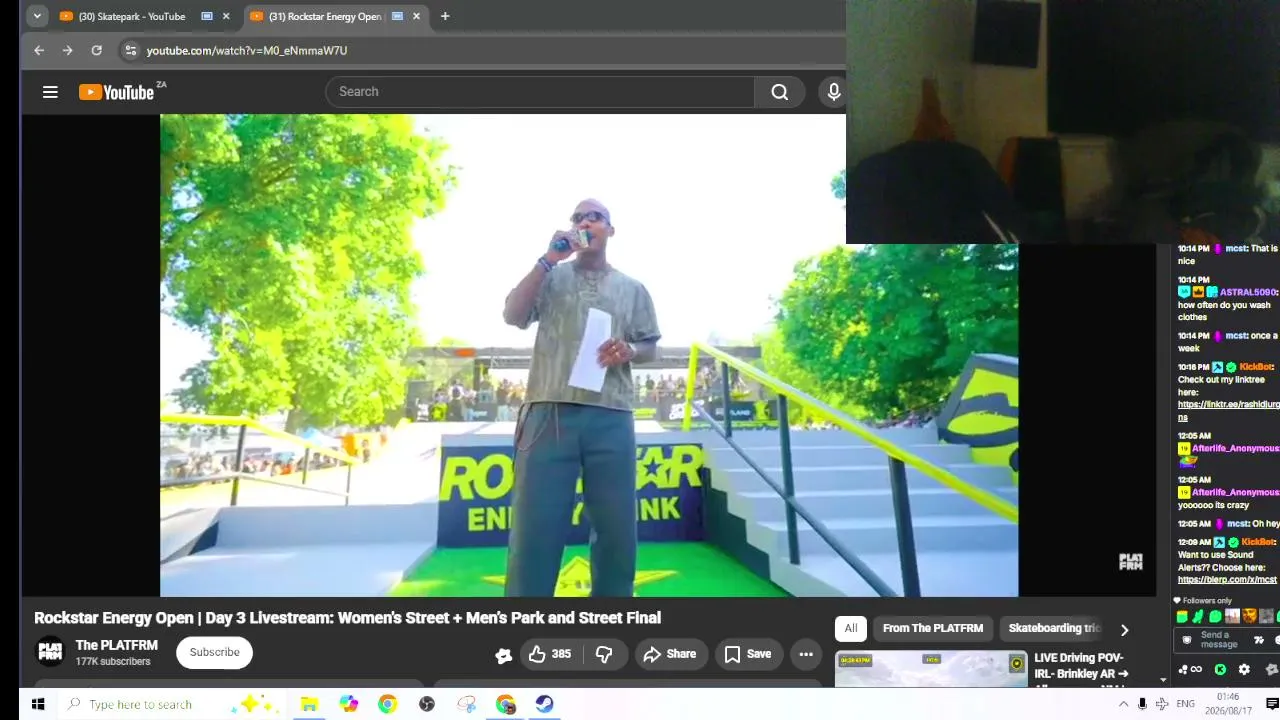The width and height of the screenshot is (1280, 720).
Task: Save the video to a playlist
Action: pyautogui.click(x=748, y=654)
